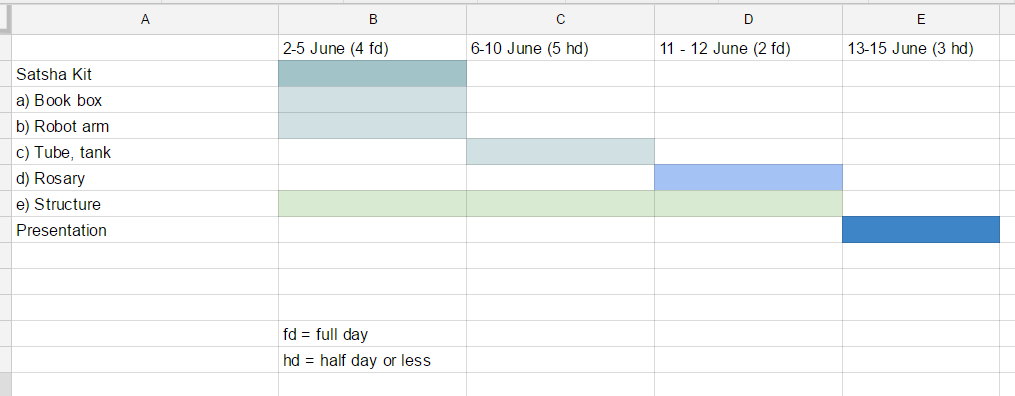
Task: Select the dark blue Presentation bar cell
Action: [x=921, y=230]
